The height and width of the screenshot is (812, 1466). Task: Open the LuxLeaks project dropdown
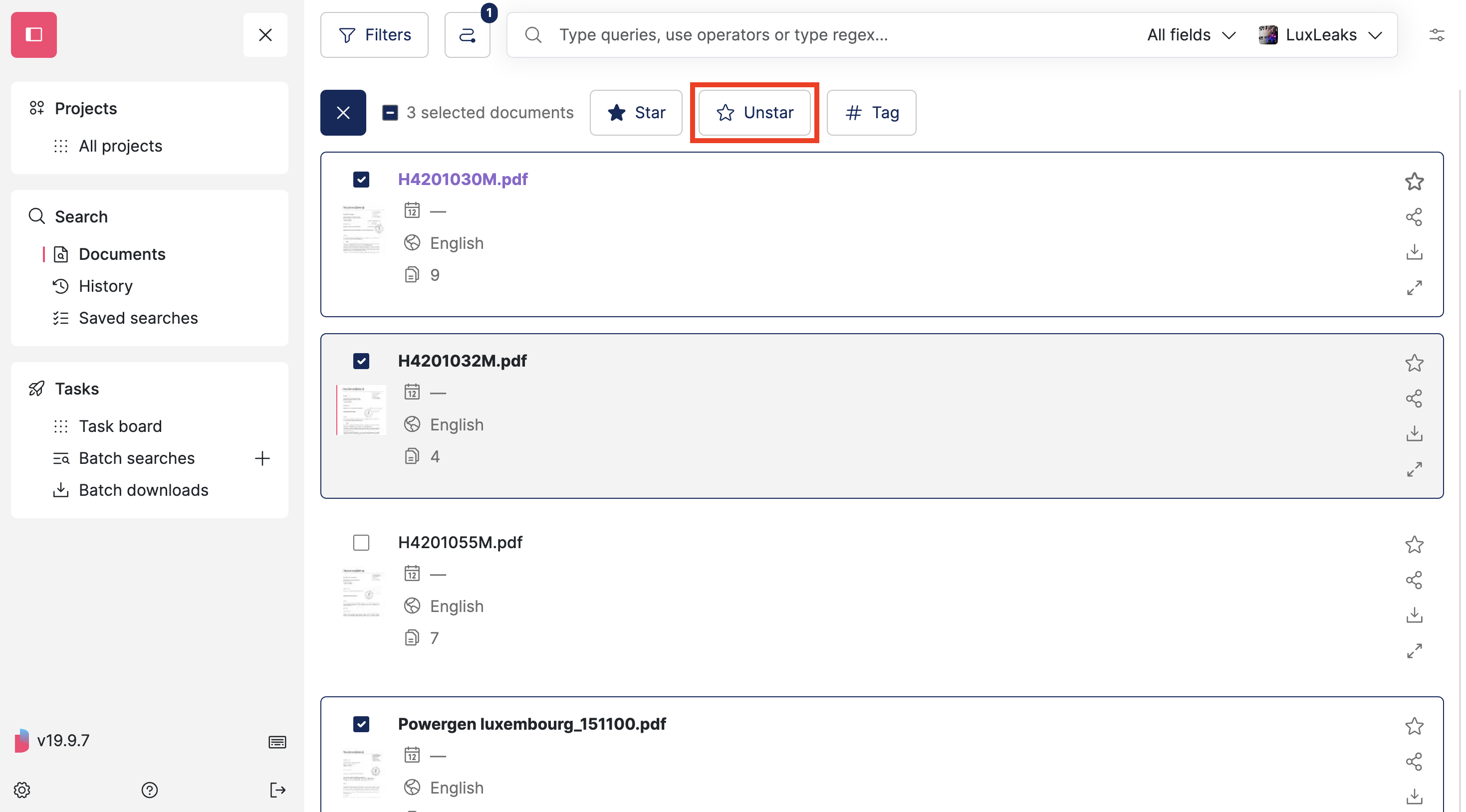point(1321,35)
